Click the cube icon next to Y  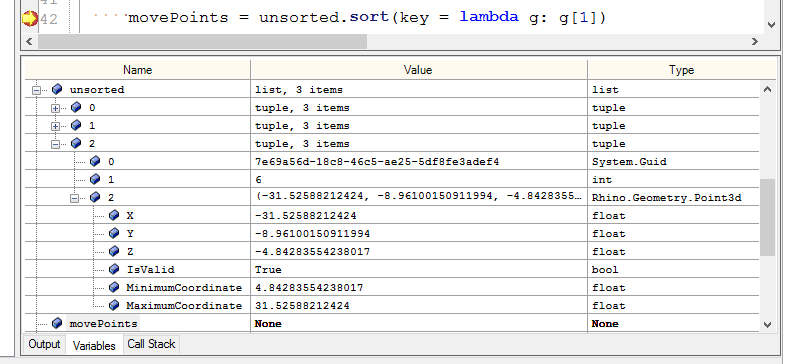click(114, 233)
